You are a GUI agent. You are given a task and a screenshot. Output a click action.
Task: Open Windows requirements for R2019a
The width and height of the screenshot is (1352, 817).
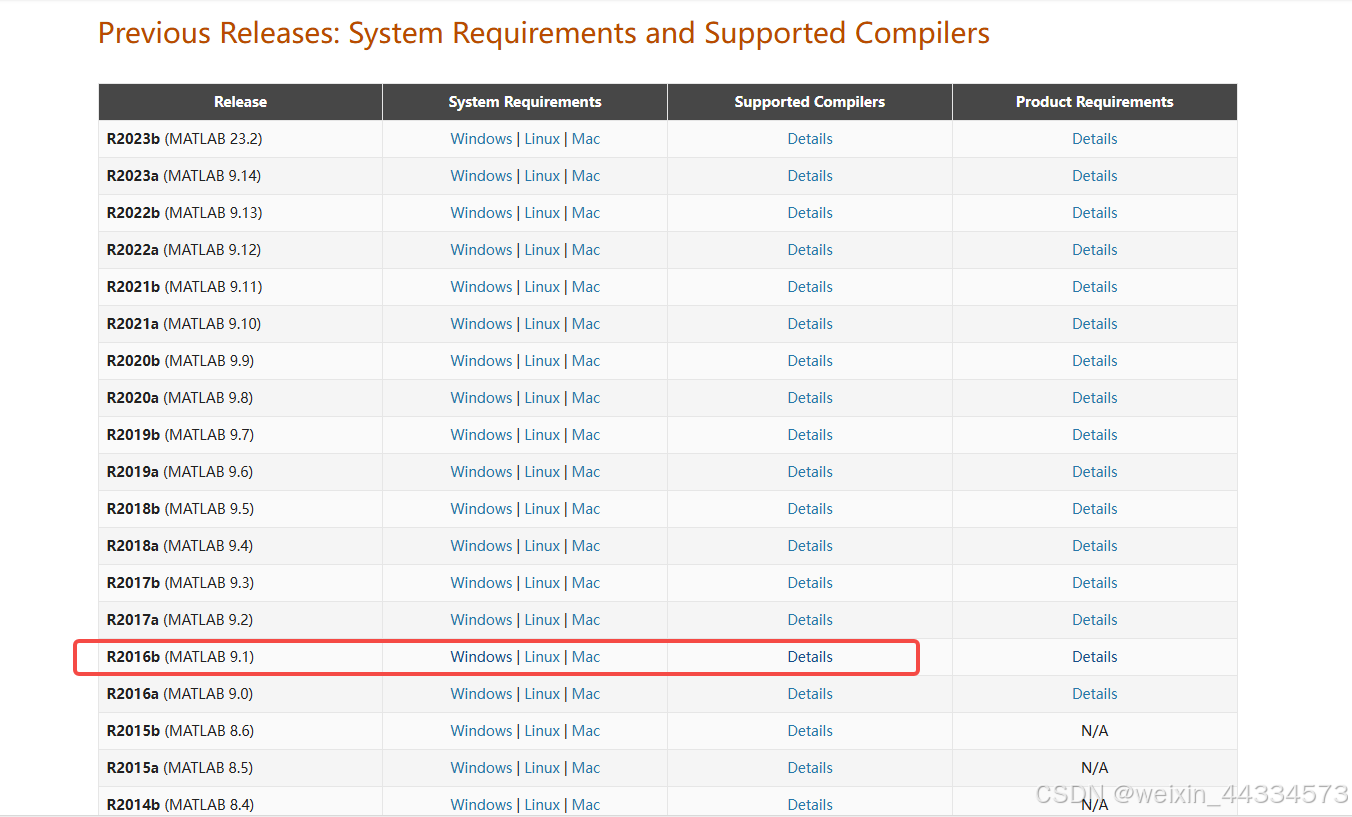pyautogui.click(x=481, y=472)
